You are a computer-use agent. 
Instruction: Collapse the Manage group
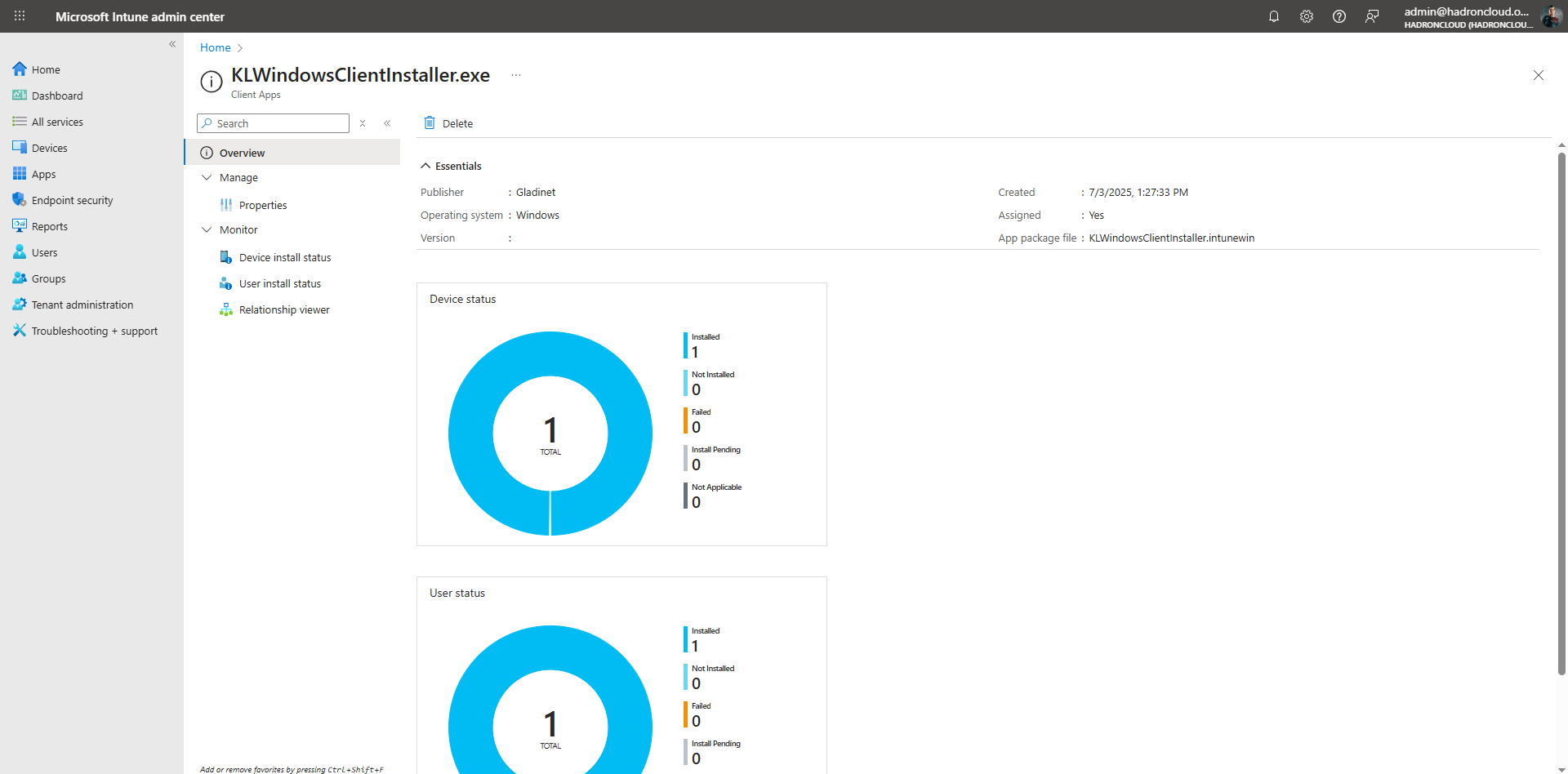(x=207, y=177)
